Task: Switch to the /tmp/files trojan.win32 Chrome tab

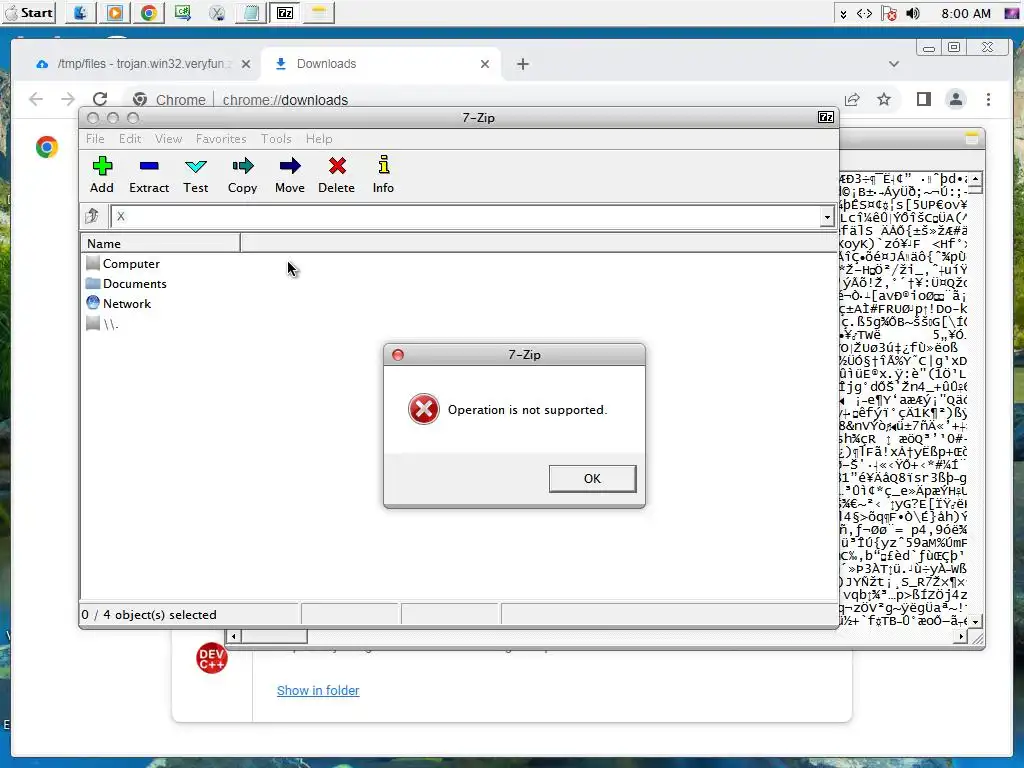Action: click(x=136, y=64)
